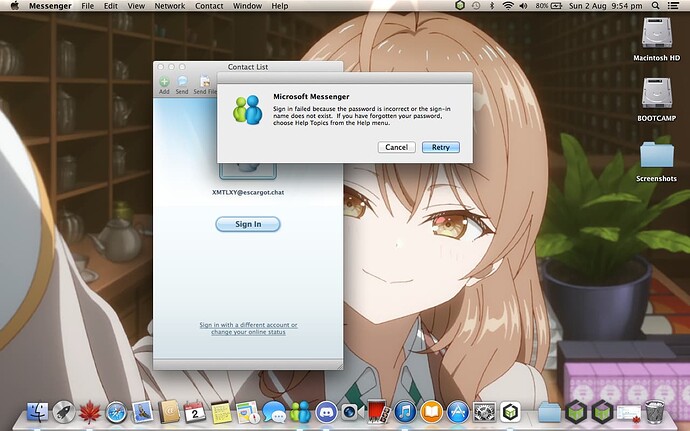Open iTunes from the Dock

tap(405, 413)
